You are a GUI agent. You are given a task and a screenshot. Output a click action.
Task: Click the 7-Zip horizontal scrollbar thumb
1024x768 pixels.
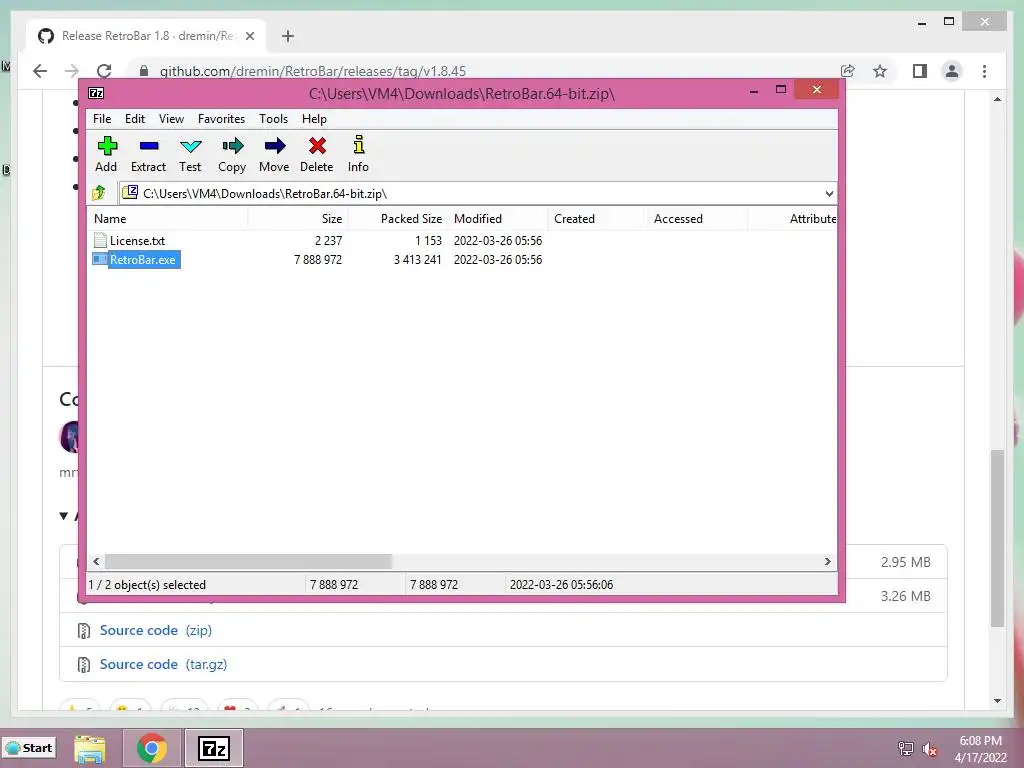(248, 562)
